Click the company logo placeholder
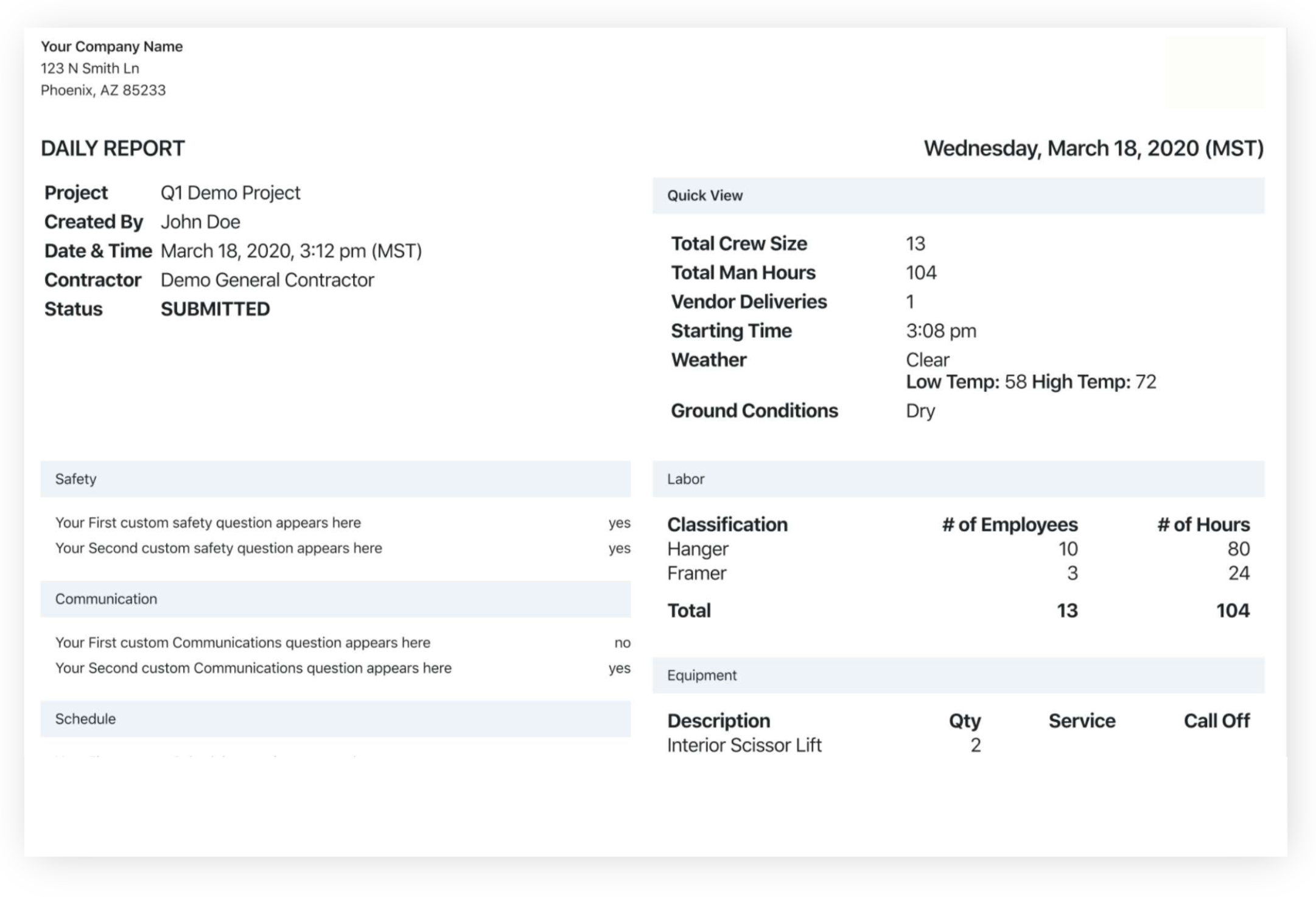This screenshot has height=897, width=1316. (x=1214, y=73)
